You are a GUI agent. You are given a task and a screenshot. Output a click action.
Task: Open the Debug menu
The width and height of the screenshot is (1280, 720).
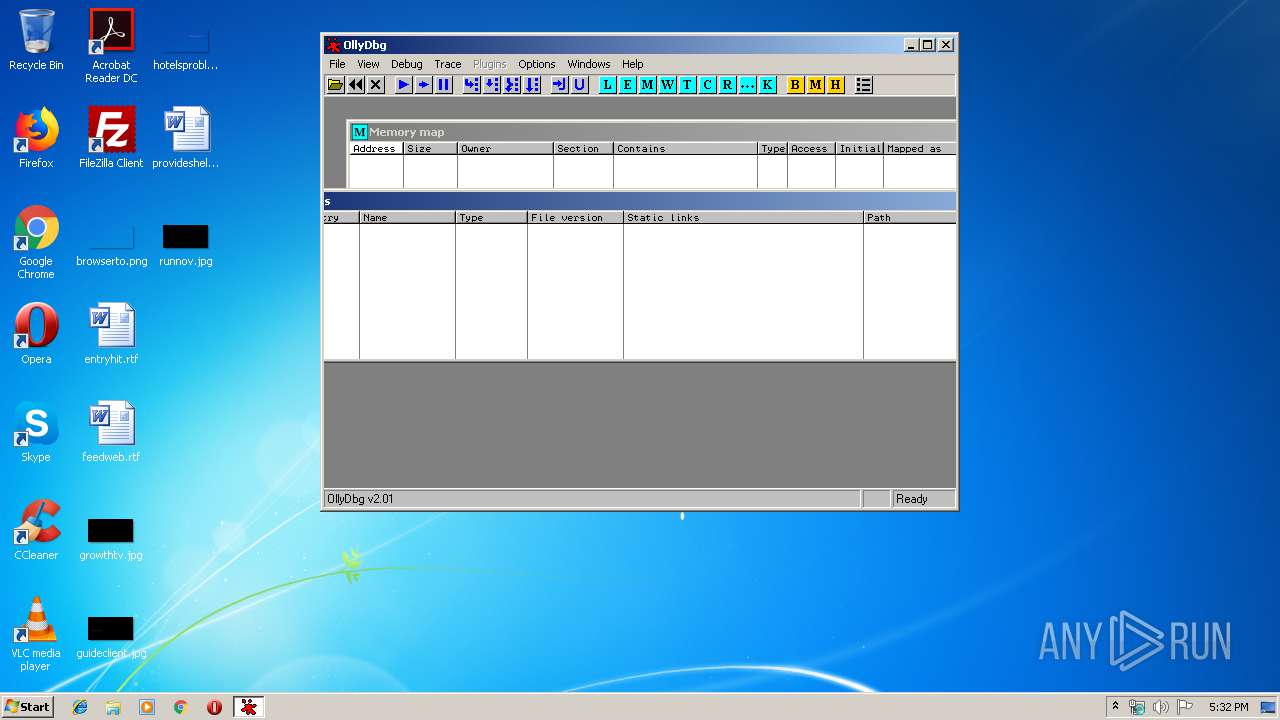coord(407,64)
